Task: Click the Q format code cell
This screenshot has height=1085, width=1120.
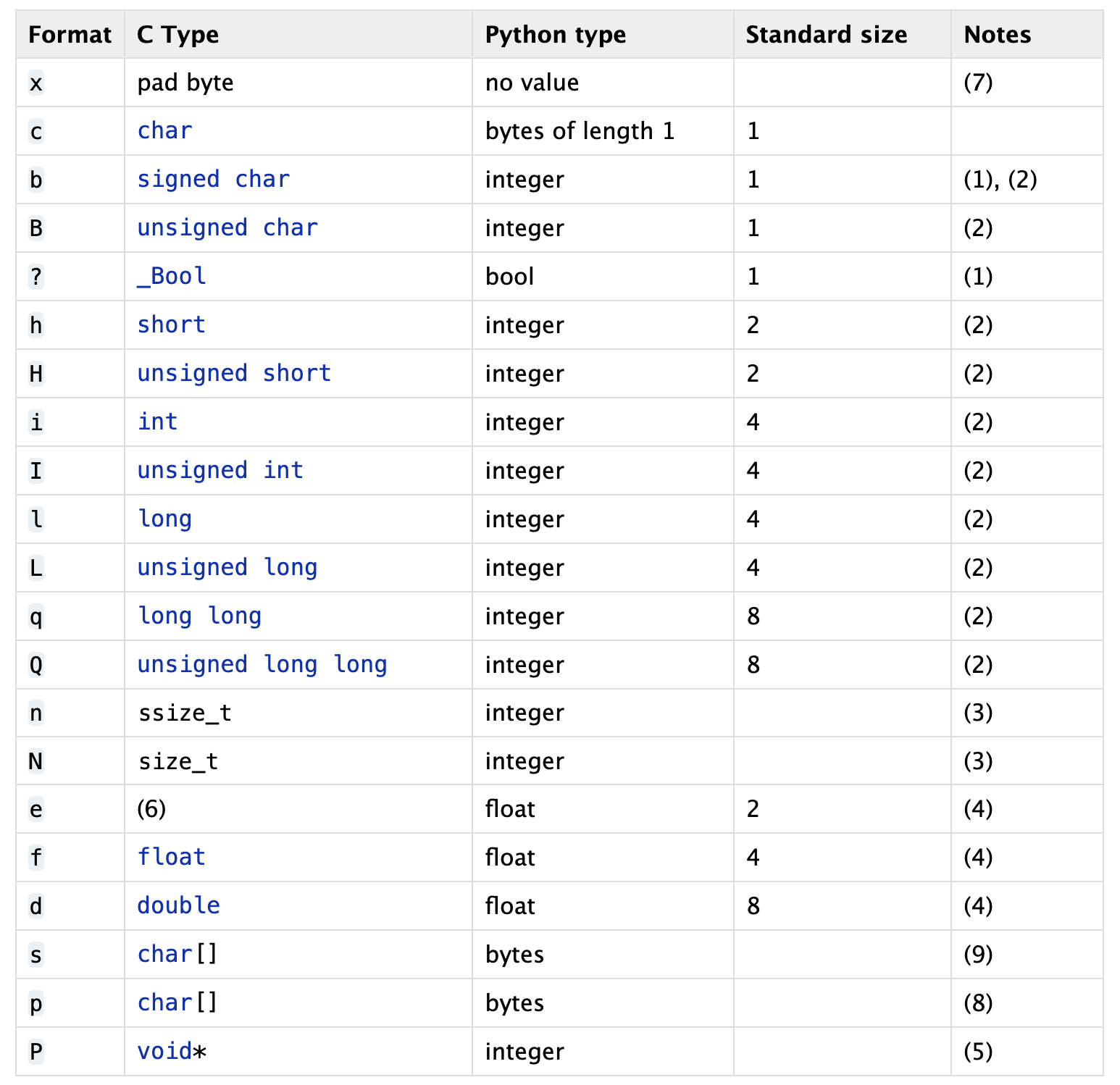Action: [35, 665]
